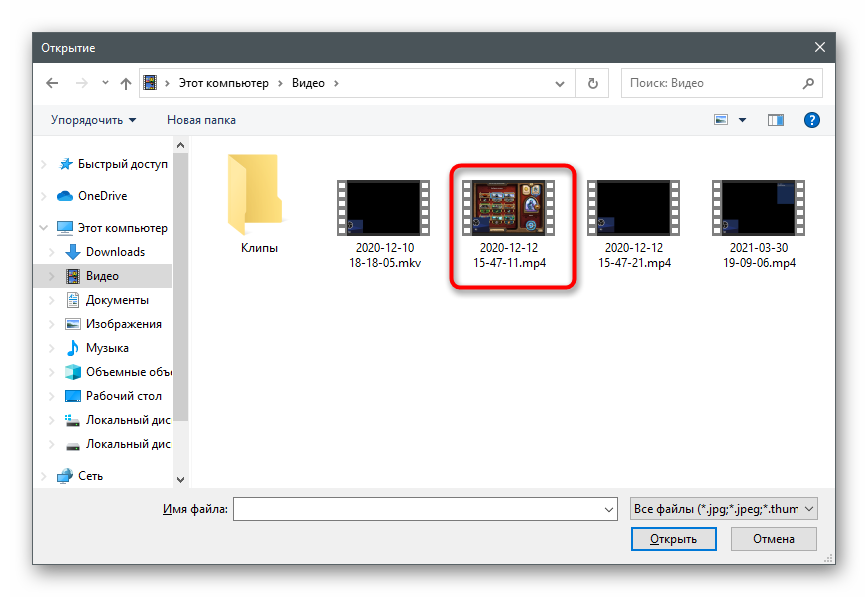Click the Up one level arrow
This screenshot has height=597, width=868.
tap(126, 83)
